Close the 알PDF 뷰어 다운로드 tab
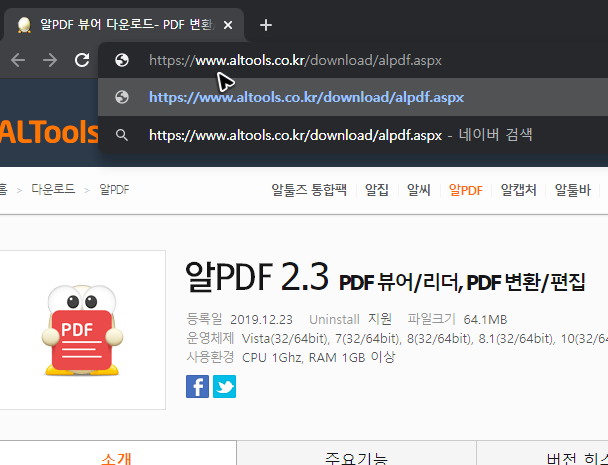Viewport: 608px width, 465px height. coord(228,25)
